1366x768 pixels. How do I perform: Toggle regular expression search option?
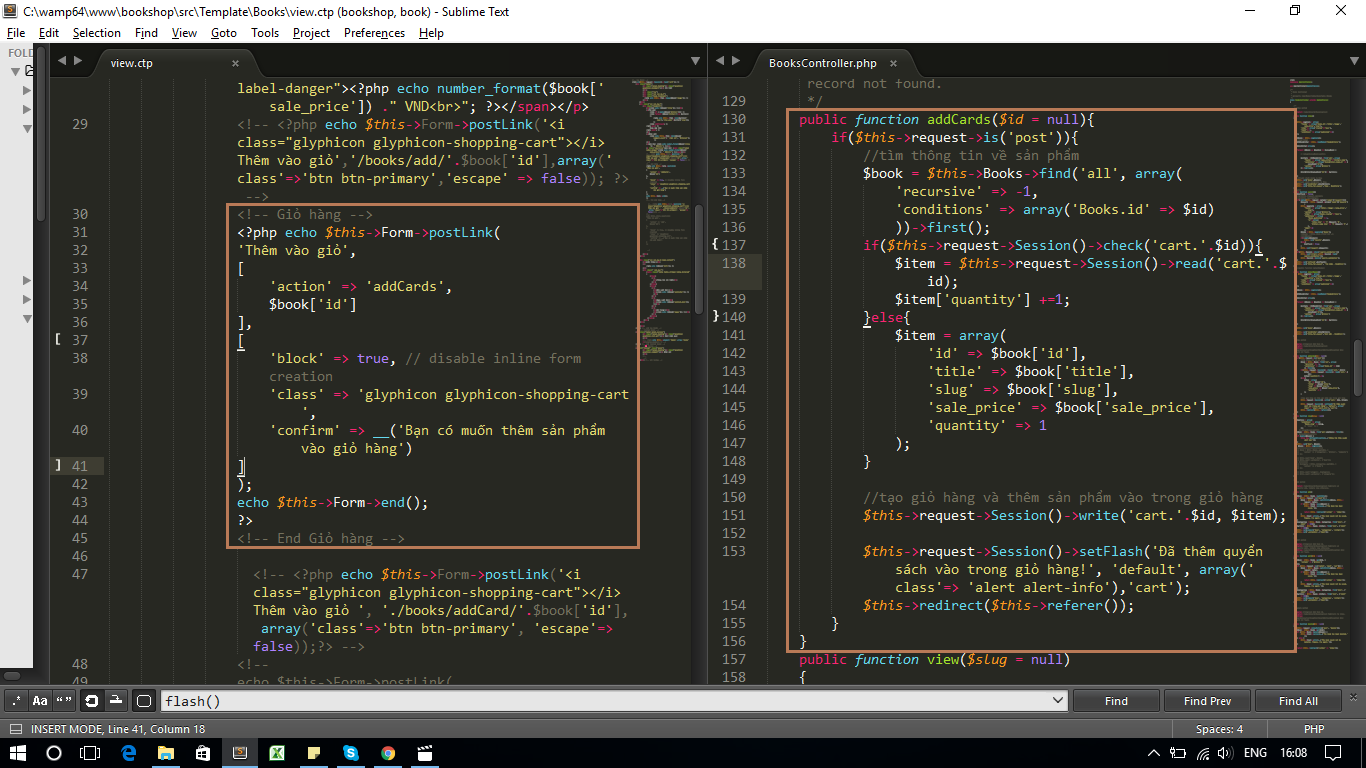(x=16, y=701)
